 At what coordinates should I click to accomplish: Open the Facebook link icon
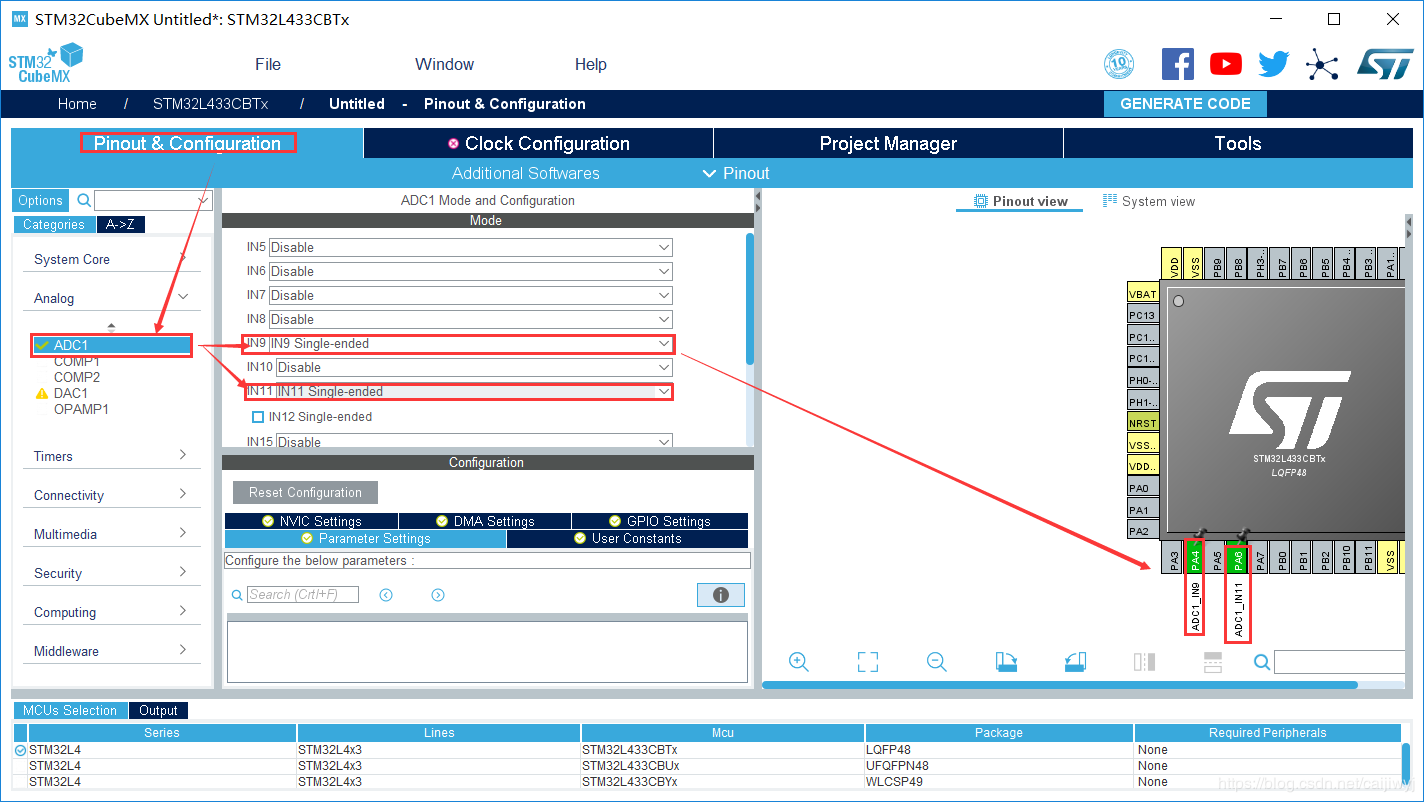1178,64
